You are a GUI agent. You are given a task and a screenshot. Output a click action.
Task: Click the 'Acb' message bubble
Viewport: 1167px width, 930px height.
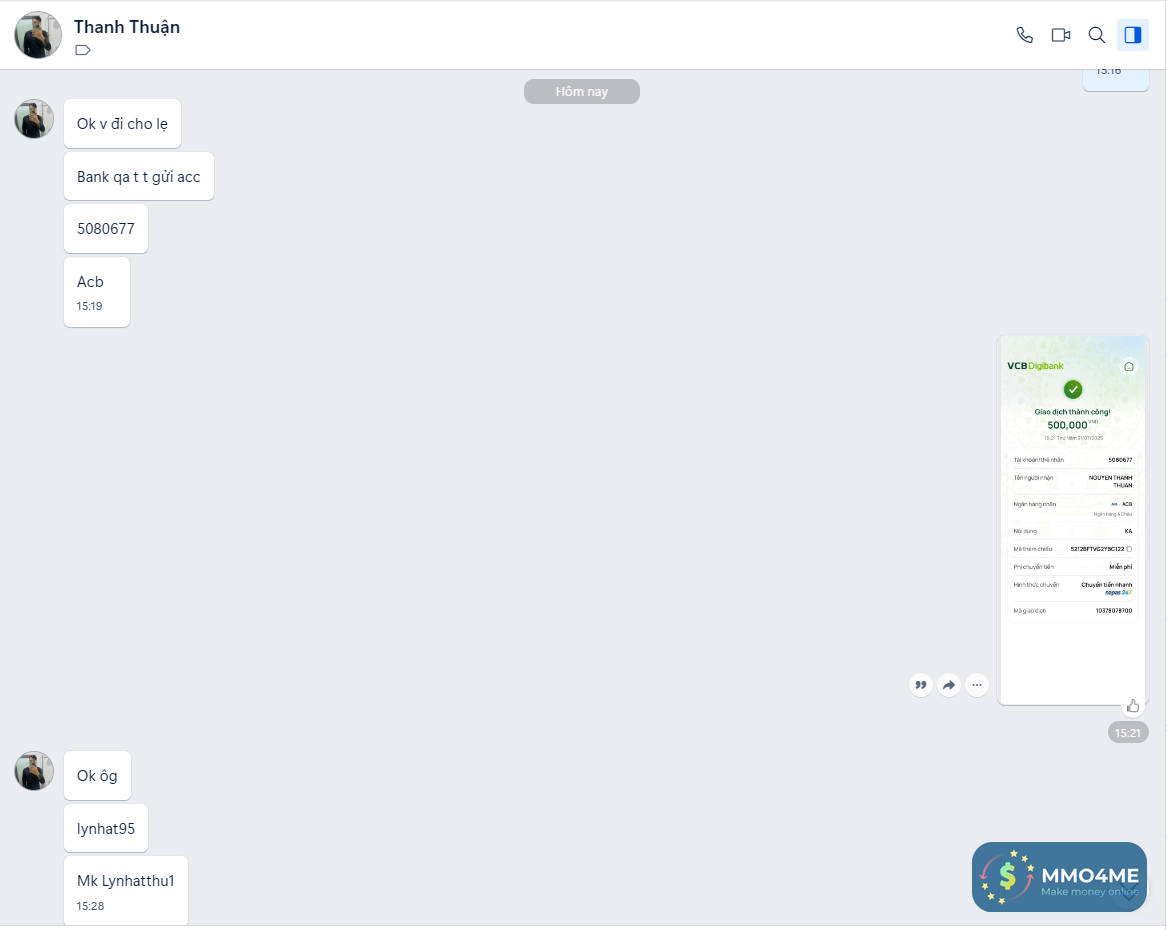(x=97, y=292)
